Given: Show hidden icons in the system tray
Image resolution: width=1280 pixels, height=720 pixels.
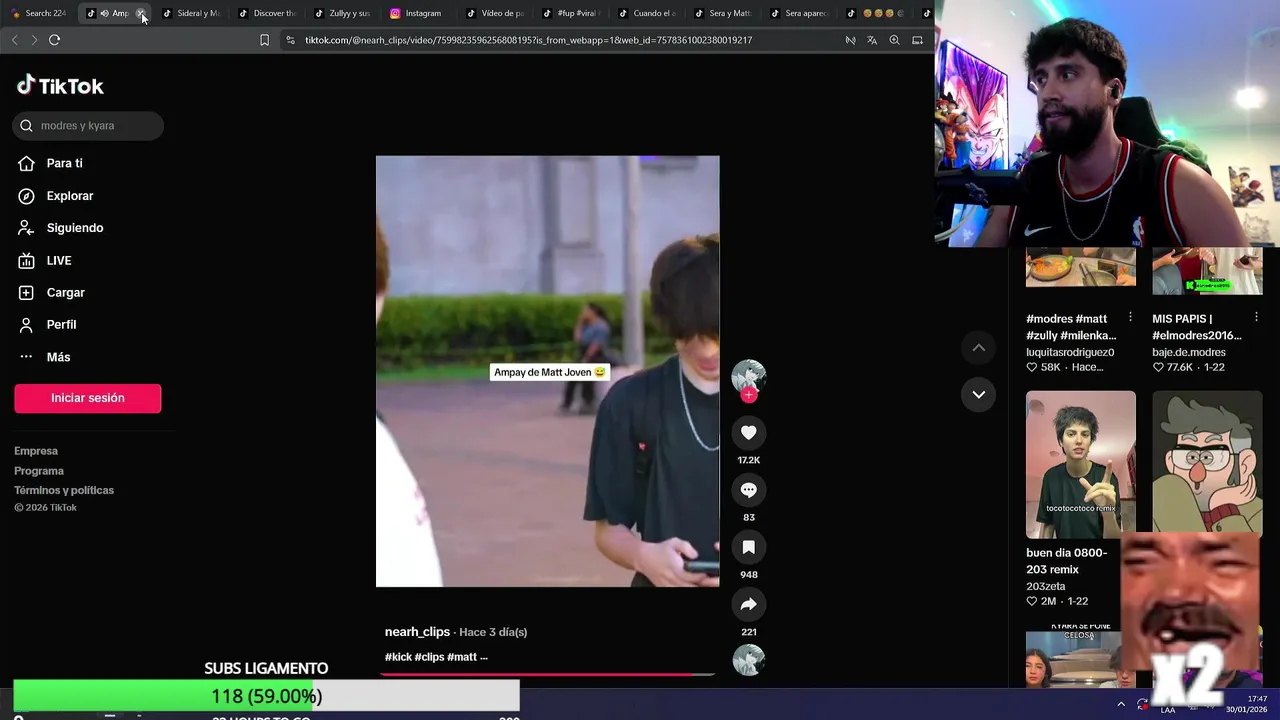Looking at the screenshot, I should (1121, 704).
